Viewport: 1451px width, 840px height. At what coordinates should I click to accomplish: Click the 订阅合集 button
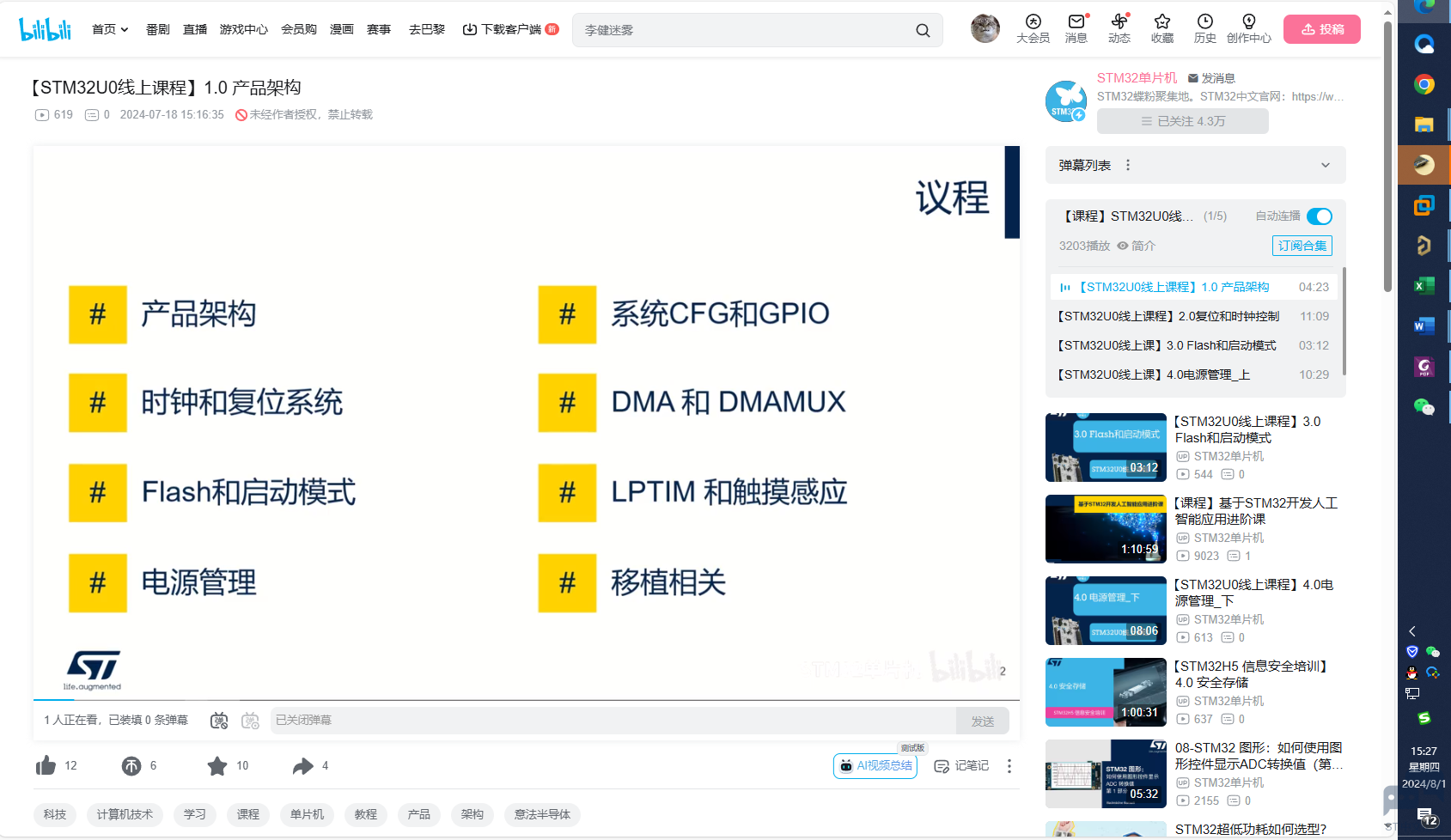pos(1302,246)
